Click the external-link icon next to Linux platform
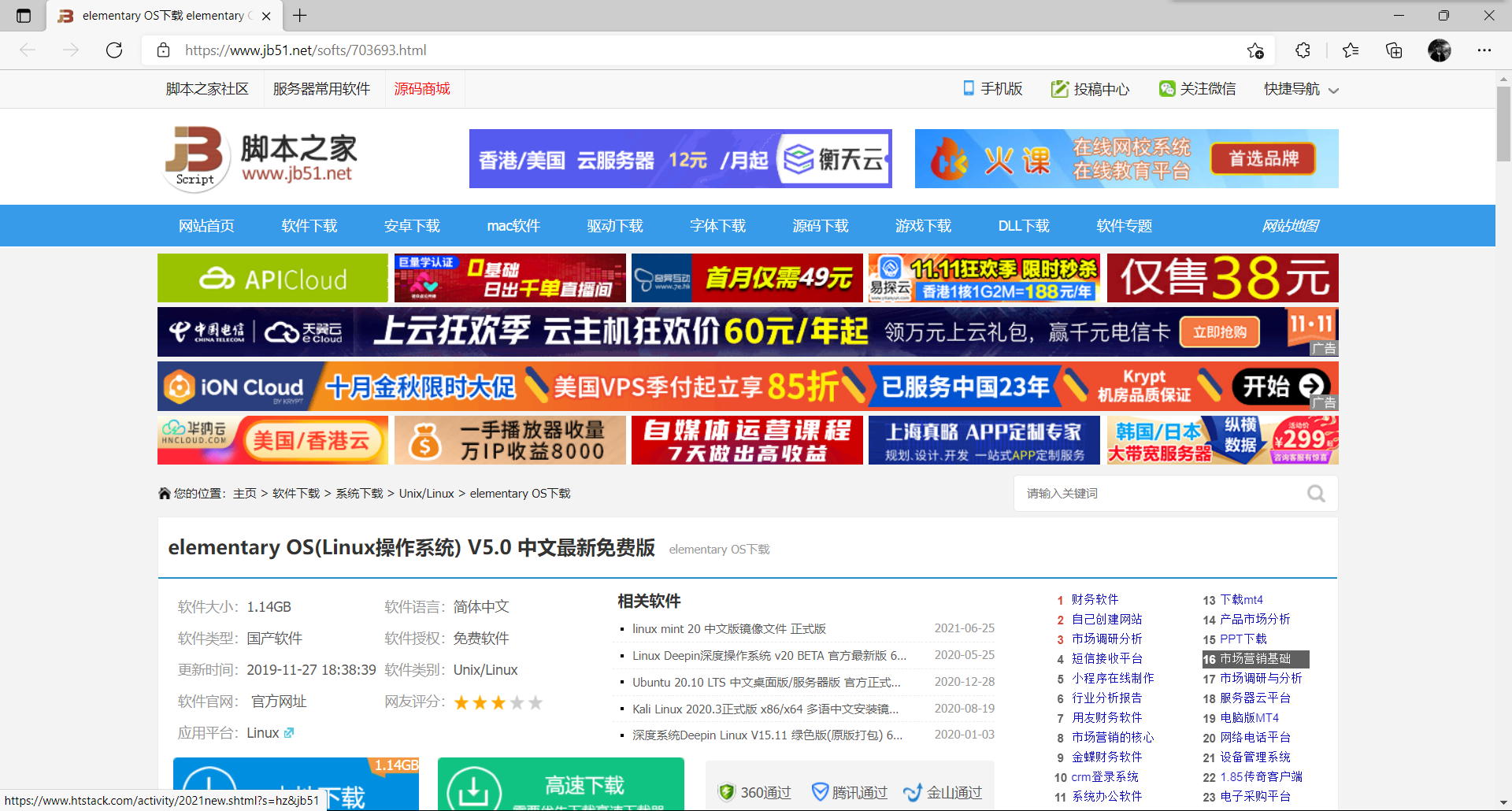This screenshot has height=811, width=1512. click(x=288, y=732)
